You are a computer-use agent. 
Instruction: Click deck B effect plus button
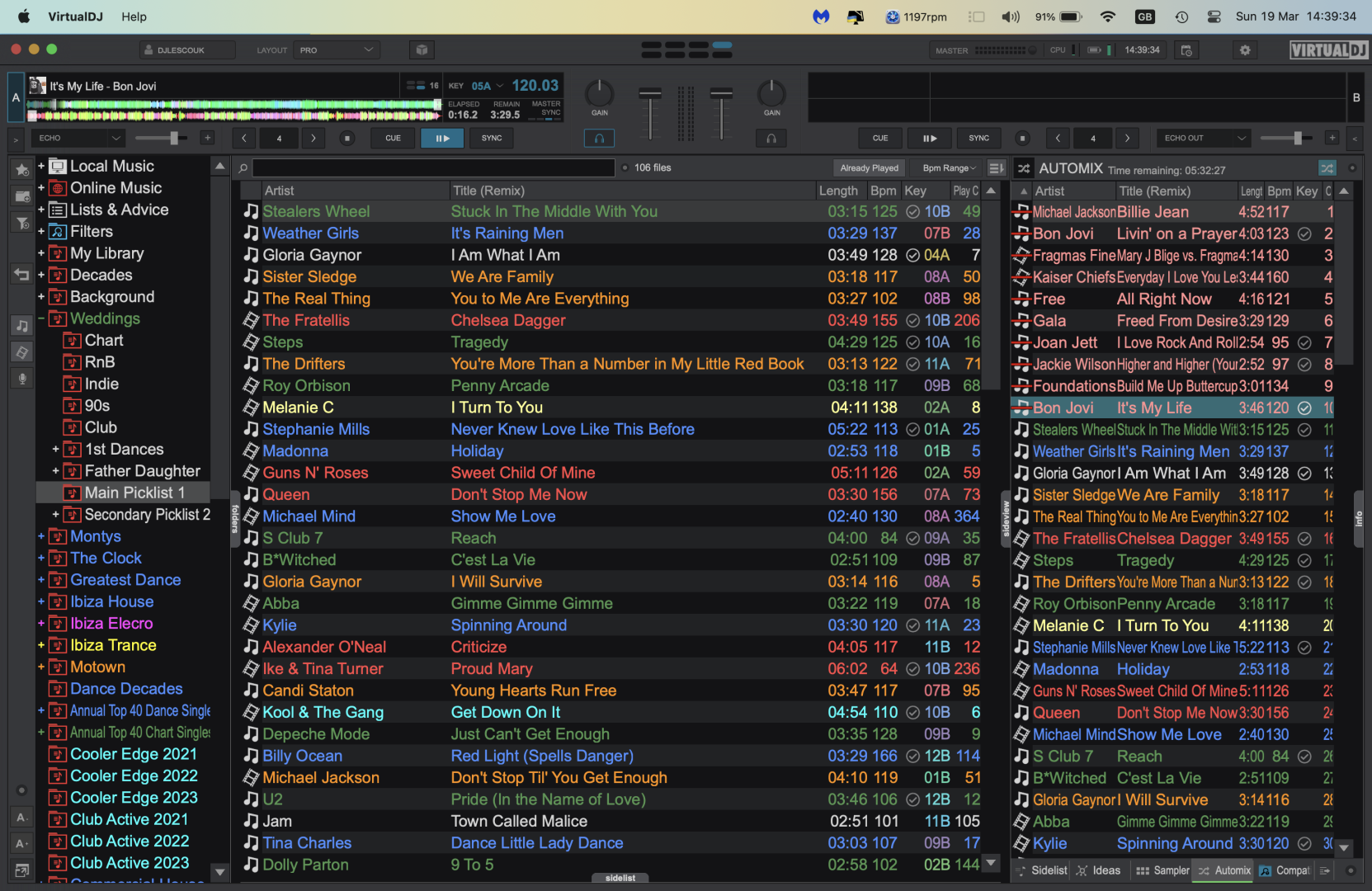click(x=1332, y=138)
